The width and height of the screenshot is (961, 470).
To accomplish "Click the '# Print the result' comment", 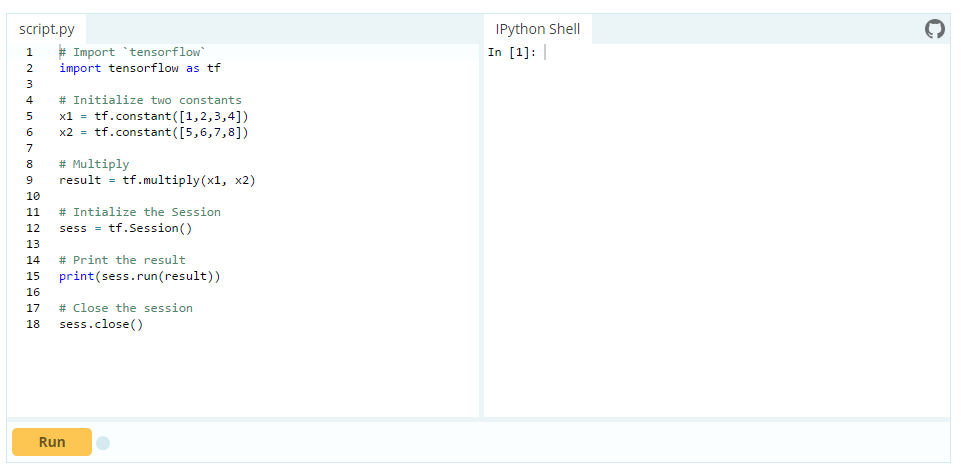I will click(x=122, y=260).
